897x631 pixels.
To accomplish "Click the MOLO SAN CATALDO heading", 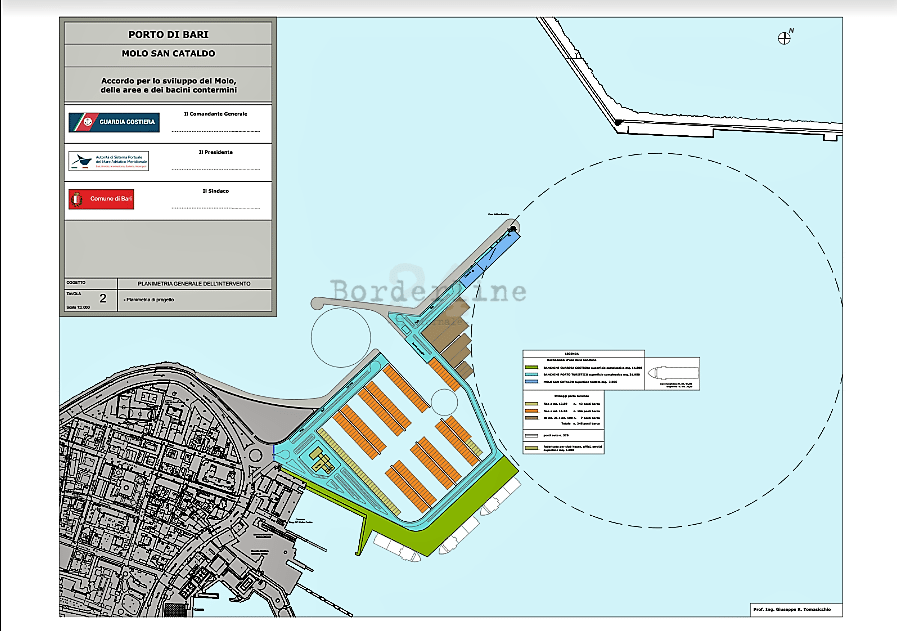I will point(168,54).
